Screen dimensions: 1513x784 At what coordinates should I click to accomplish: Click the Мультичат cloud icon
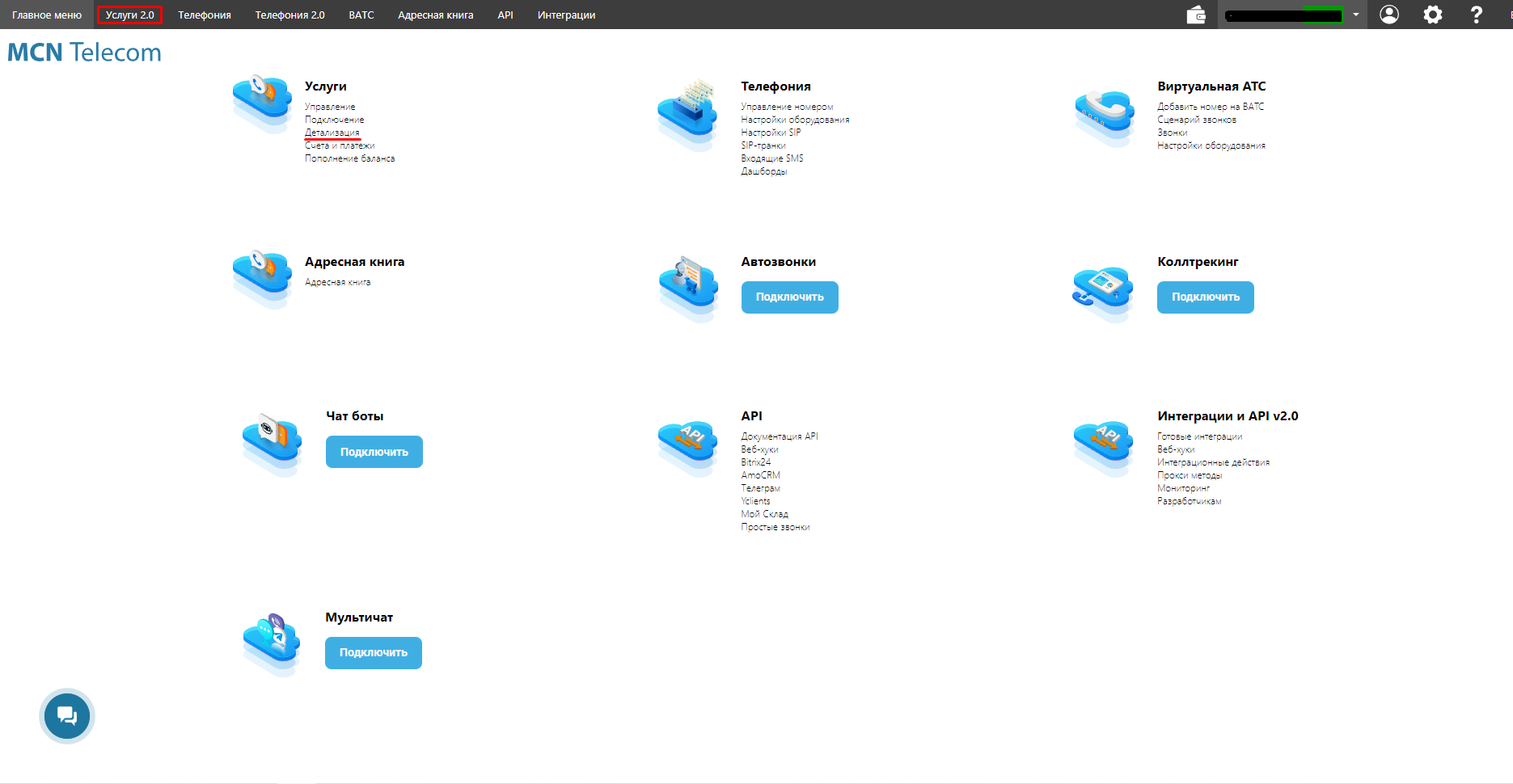(273, 644)
